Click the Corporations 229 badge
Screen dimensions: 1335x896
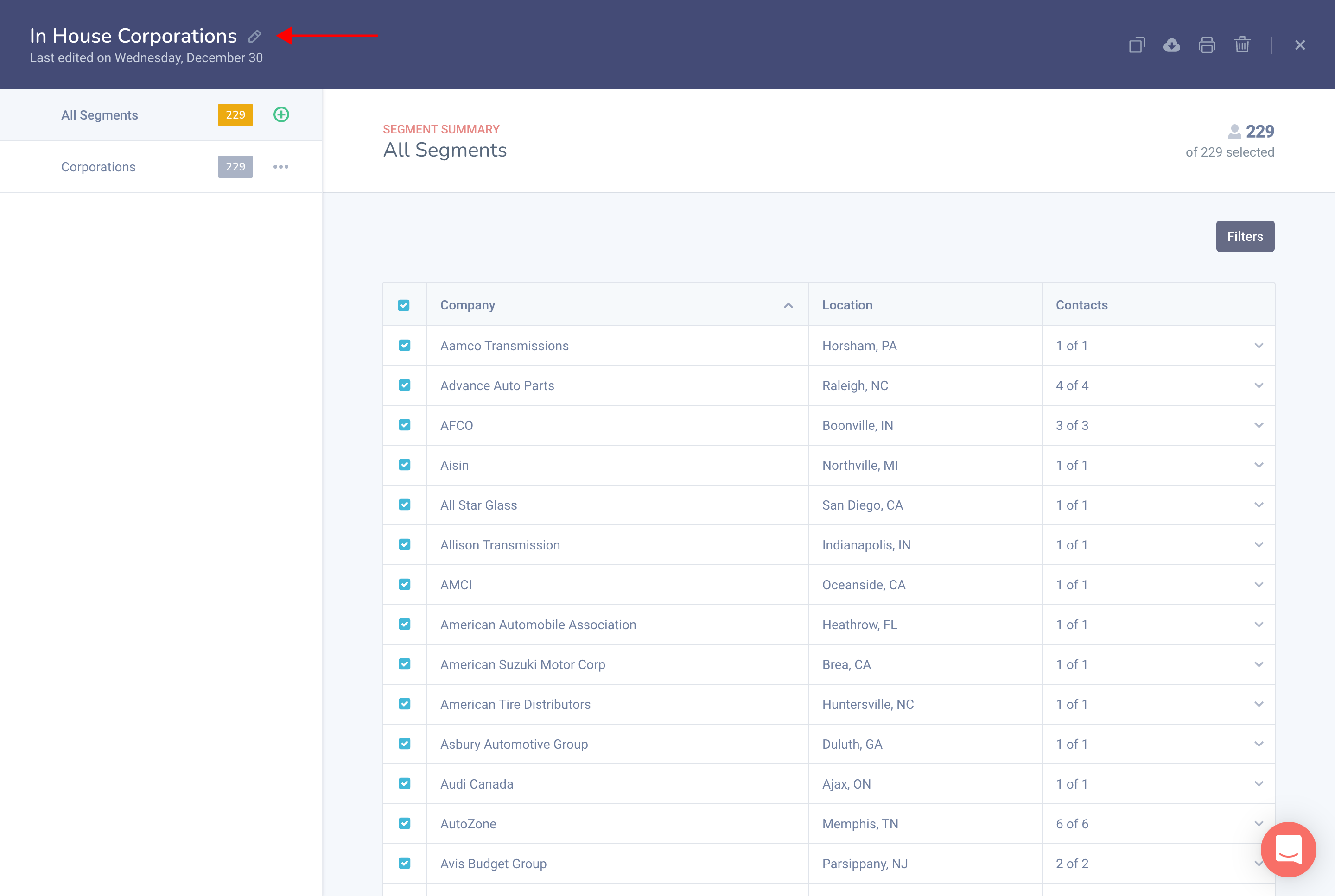coord(235,167)
